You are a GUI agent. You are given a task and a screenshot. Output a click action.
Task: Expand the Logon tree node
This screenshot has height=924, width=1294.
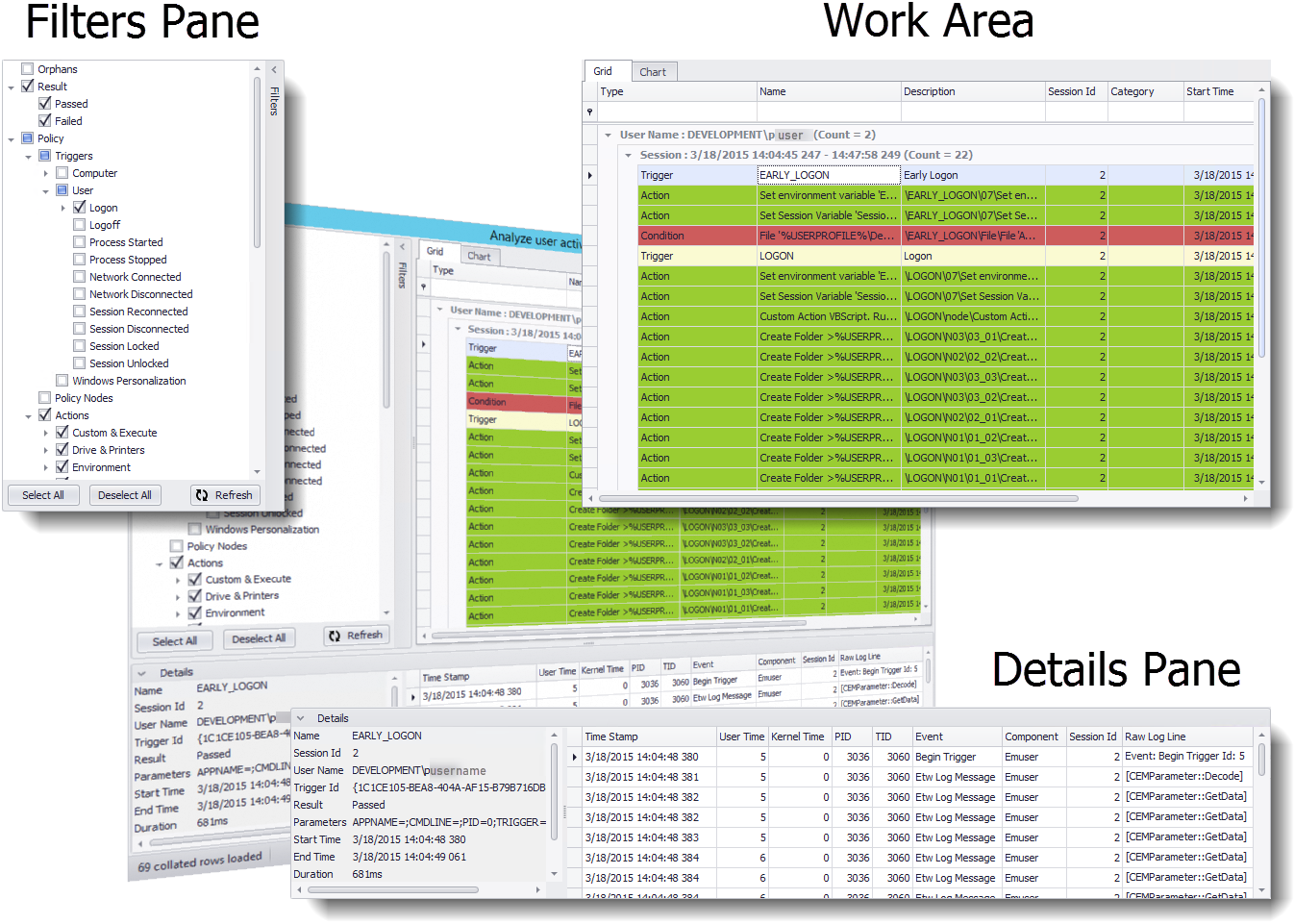[x=62, y=208]
